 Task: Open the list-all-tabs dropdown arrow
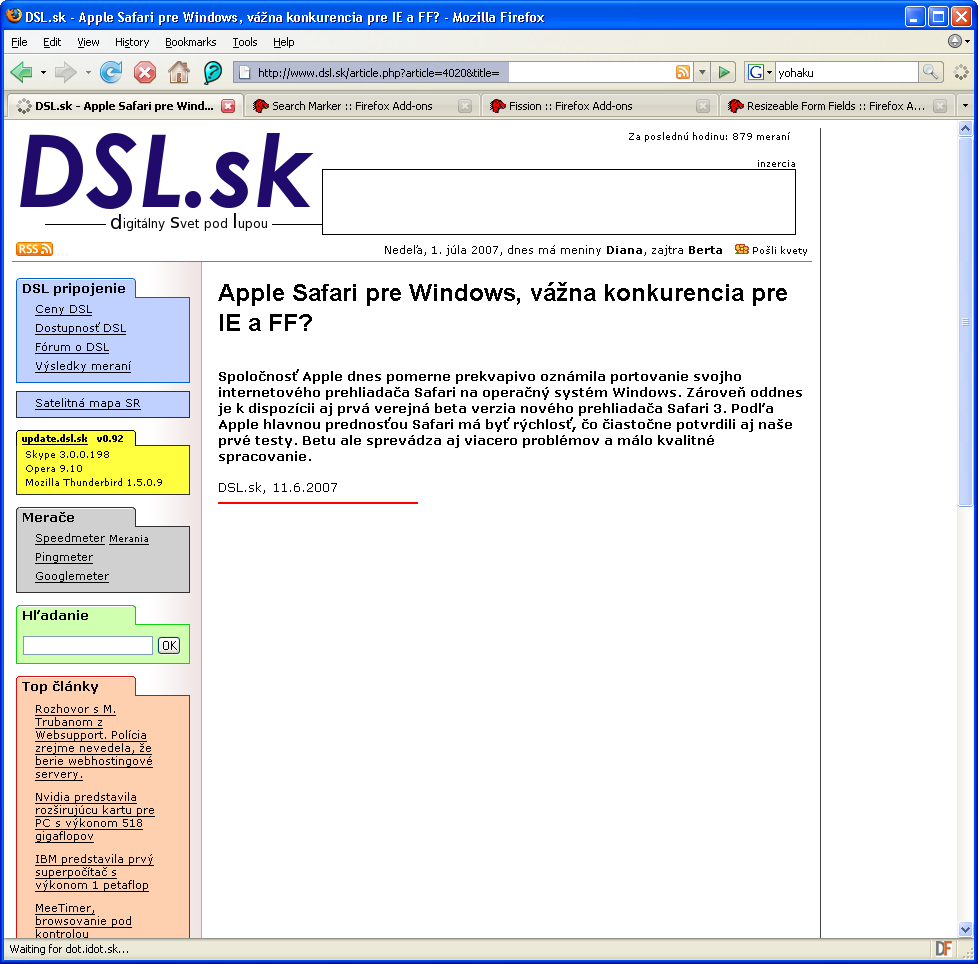pyautogui.click(x=966, y=106)
